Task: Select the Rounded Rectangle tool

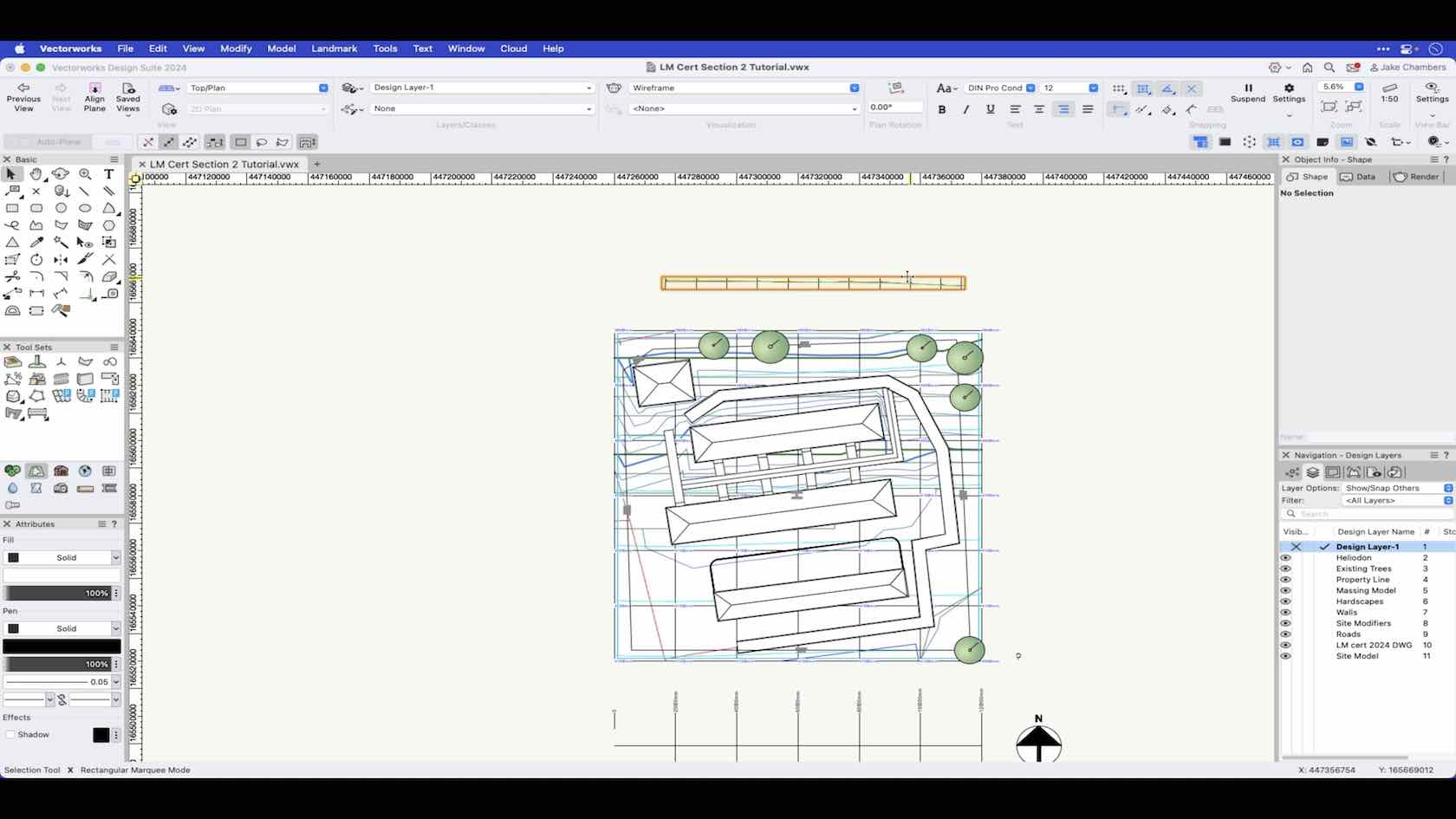Action: pos(36,208)
